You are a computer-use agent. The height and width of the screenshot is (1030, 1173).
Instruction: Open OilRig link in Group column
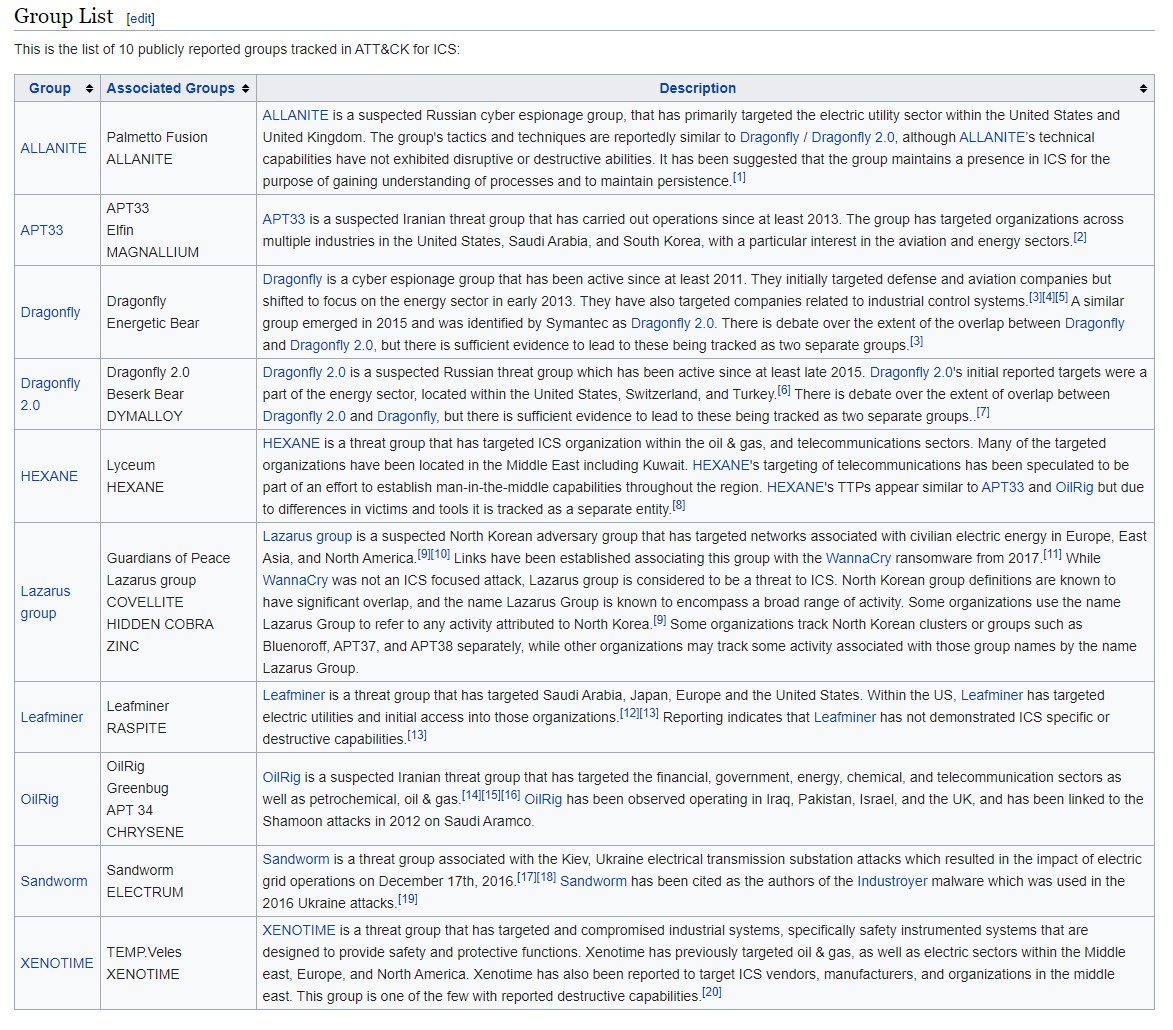(39, 800)
